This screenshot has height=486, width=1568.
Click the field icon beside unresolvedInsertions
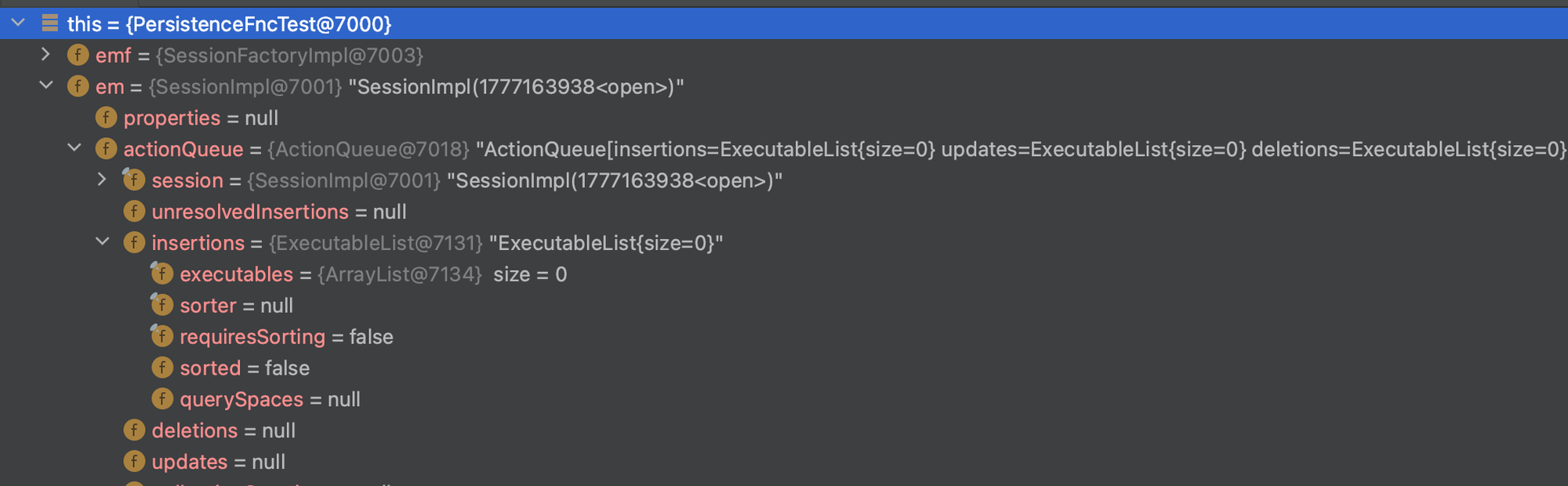coord(134,212)
